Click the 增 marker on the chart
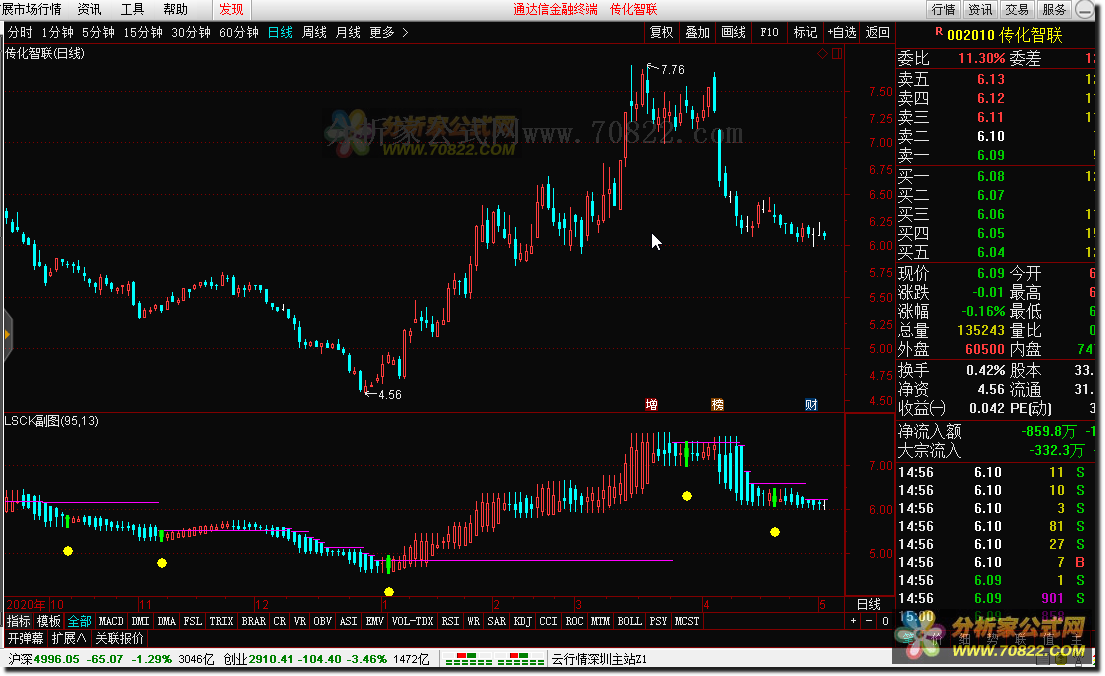 [x=651, y=405]
